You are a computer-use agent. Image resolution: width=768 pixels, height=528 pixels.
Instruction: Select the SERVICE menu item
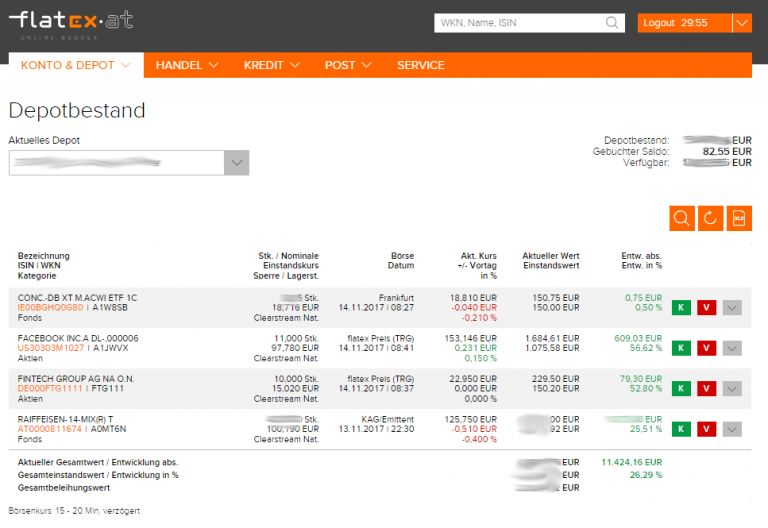421,65
